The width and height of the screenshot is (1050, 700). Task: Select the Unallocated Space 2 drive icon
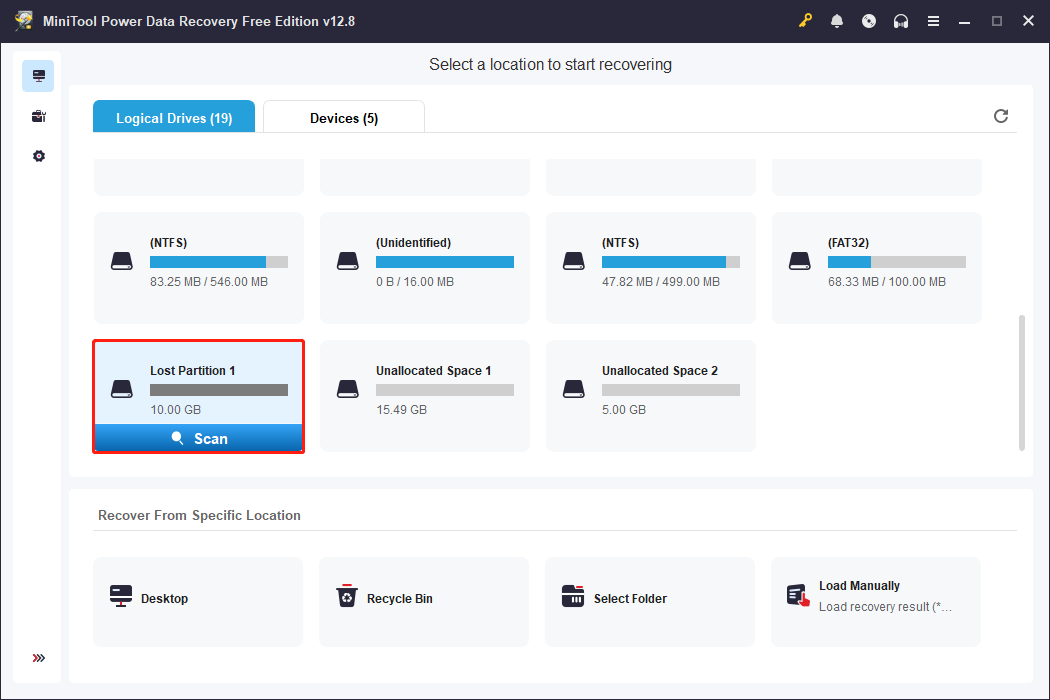coord(573,389)
